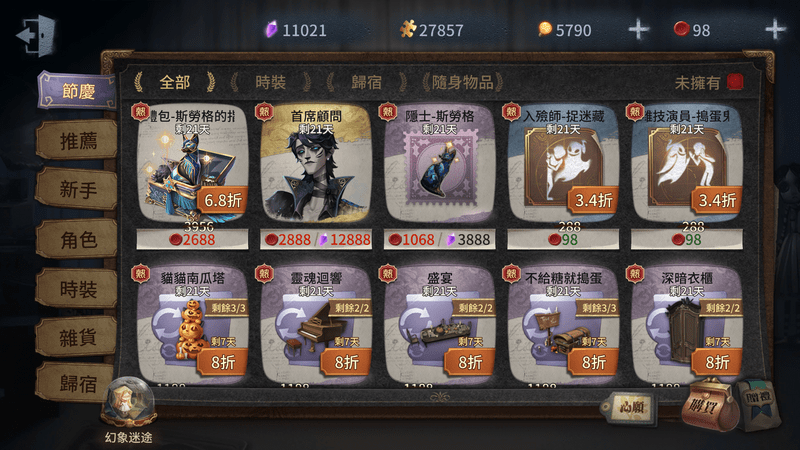Click the exit door icon
This screenshot has height=450, width=800.
36,35
